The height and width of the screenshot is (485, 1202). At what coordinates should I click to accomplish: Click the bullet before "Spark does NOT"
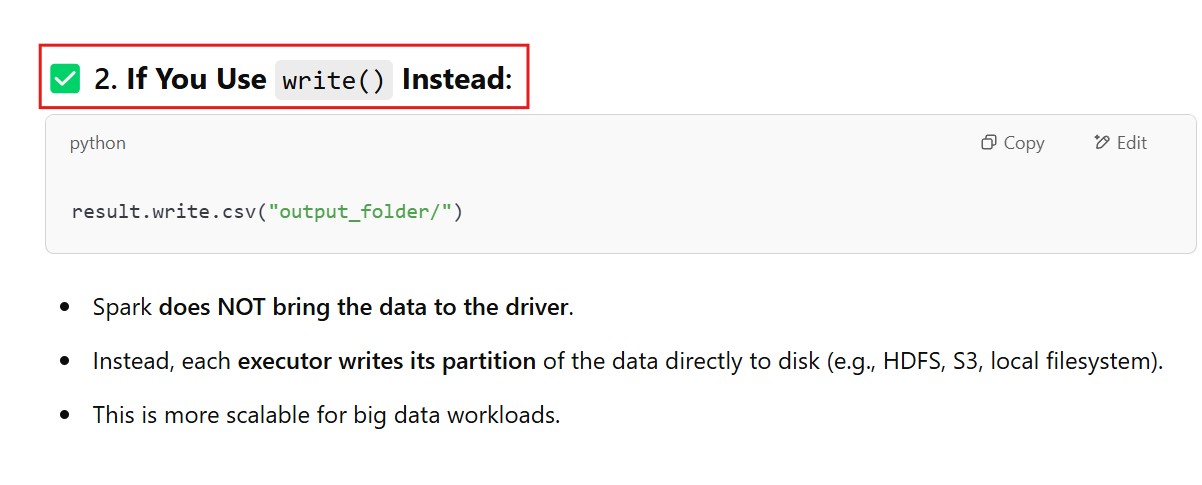click(x=65, y=308)
